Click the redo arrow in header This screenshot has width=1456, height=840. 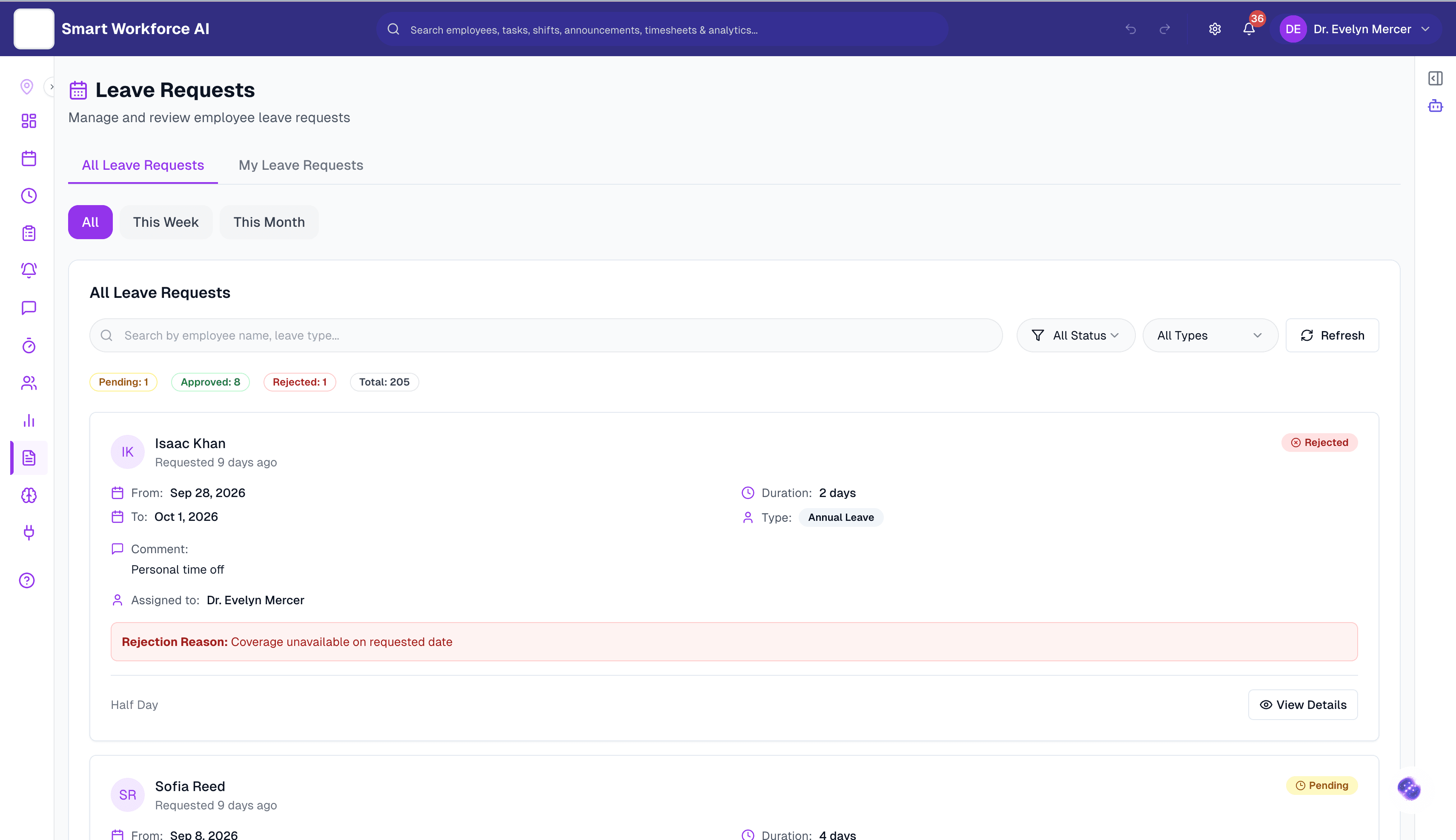[1164, 29]
